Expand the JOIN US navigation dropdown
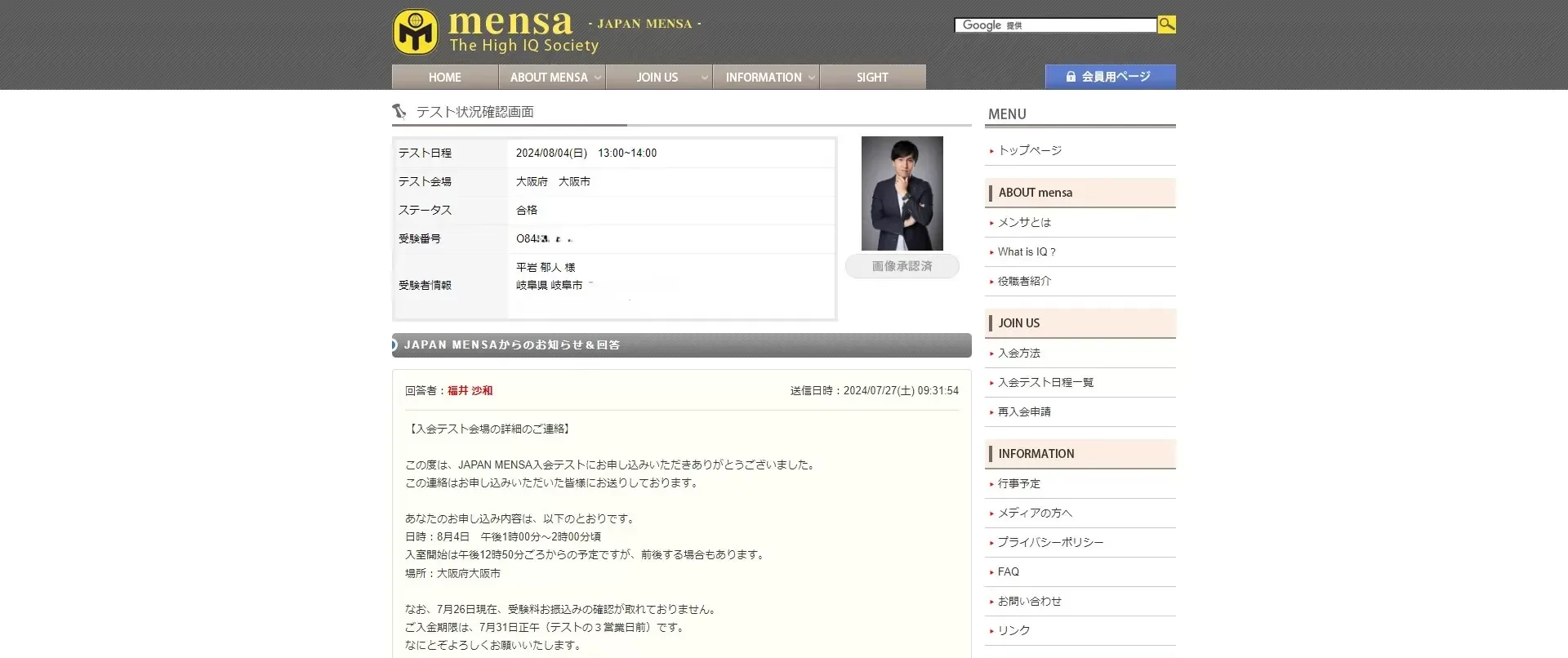1568x658 pixels. tap(659, 78)
